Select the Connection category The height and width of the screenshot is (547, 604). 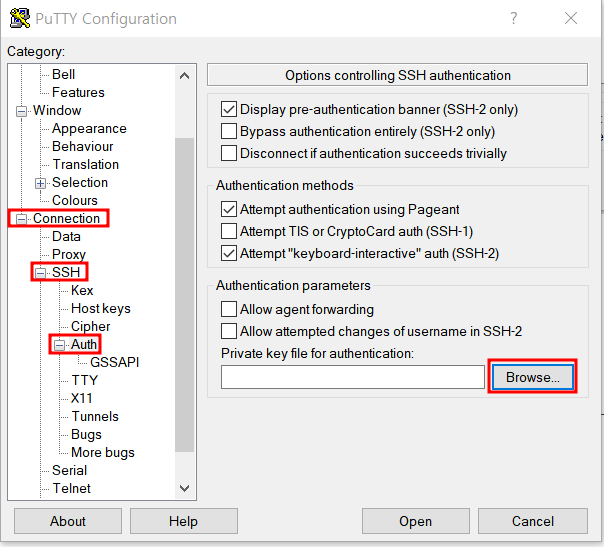click(66, 218)
